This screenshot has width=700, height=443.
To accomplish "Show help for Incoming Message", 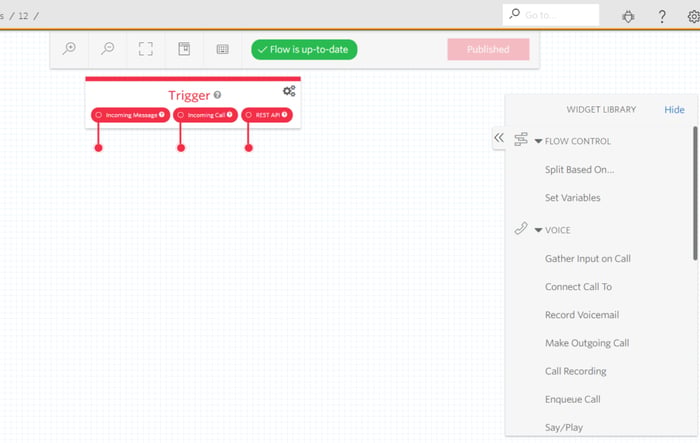I will [162, 114].
